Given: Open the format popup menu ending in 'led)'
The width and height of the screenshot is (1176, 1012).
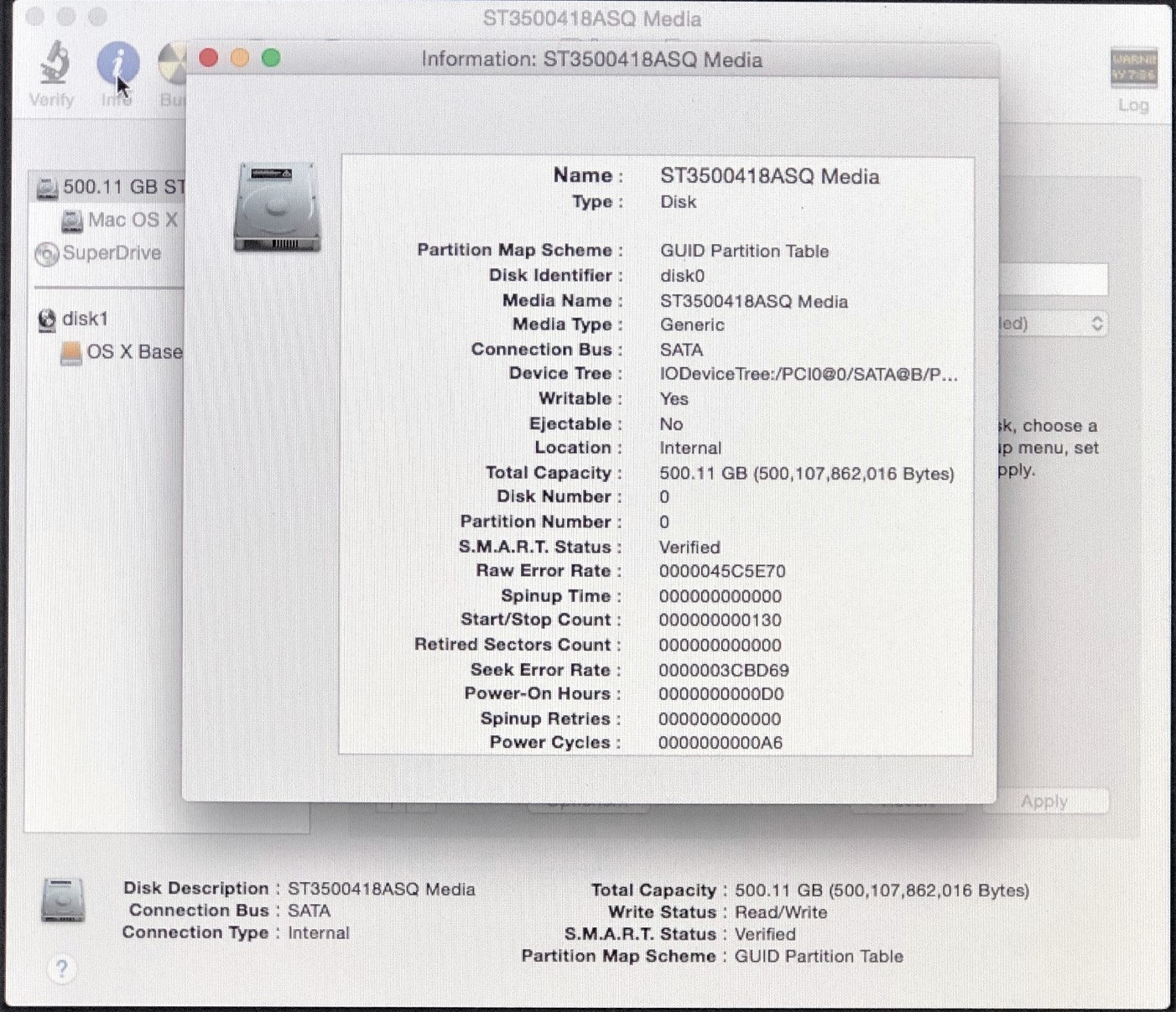Looking at the screenshot, I should tap(1053, 324).
